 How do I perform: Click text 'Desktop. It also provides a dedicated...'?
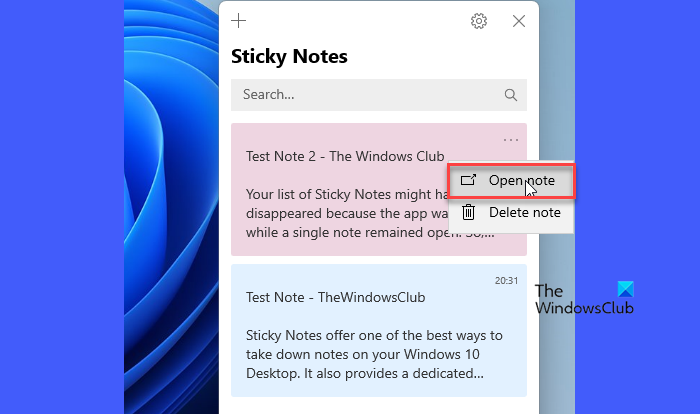(x=365, y=373)
